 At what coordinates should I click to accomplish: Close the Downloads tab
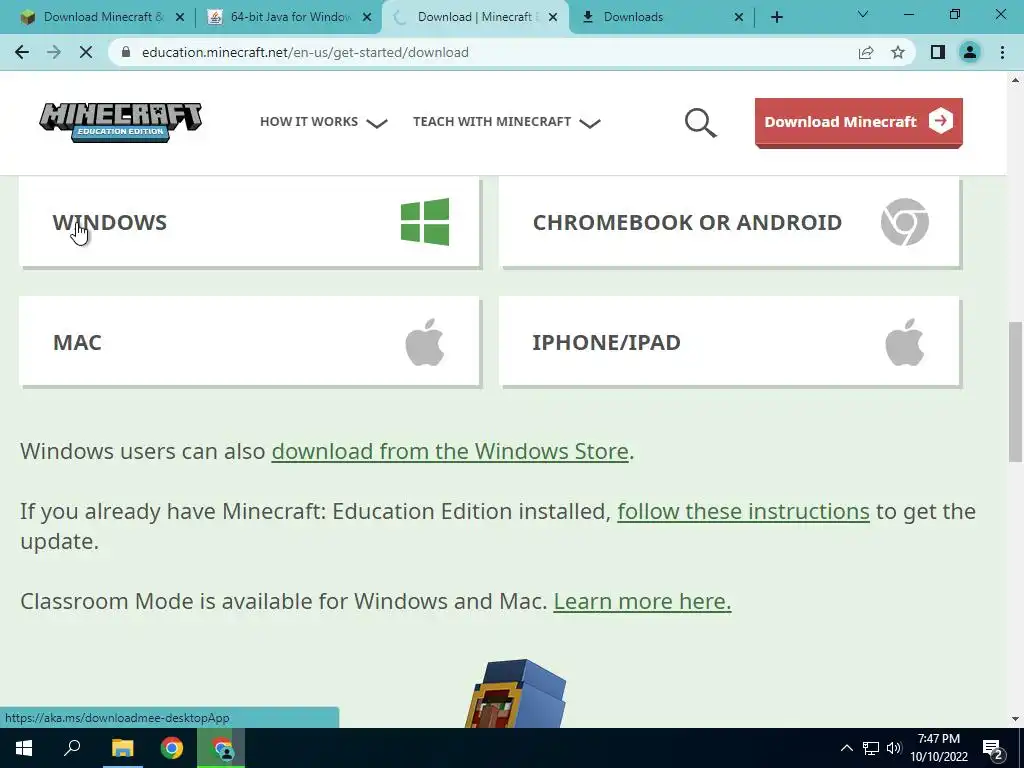(739, 17)
